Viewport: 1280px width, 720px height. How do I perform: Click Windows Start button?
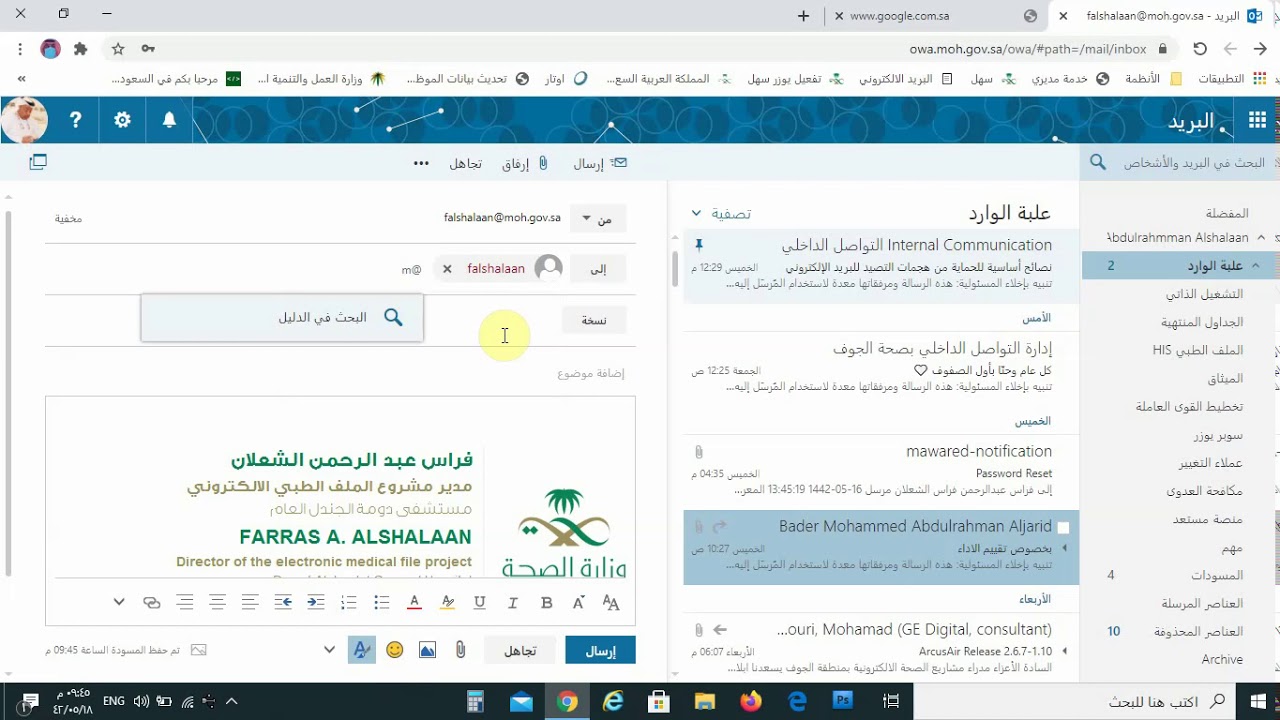1257,701
